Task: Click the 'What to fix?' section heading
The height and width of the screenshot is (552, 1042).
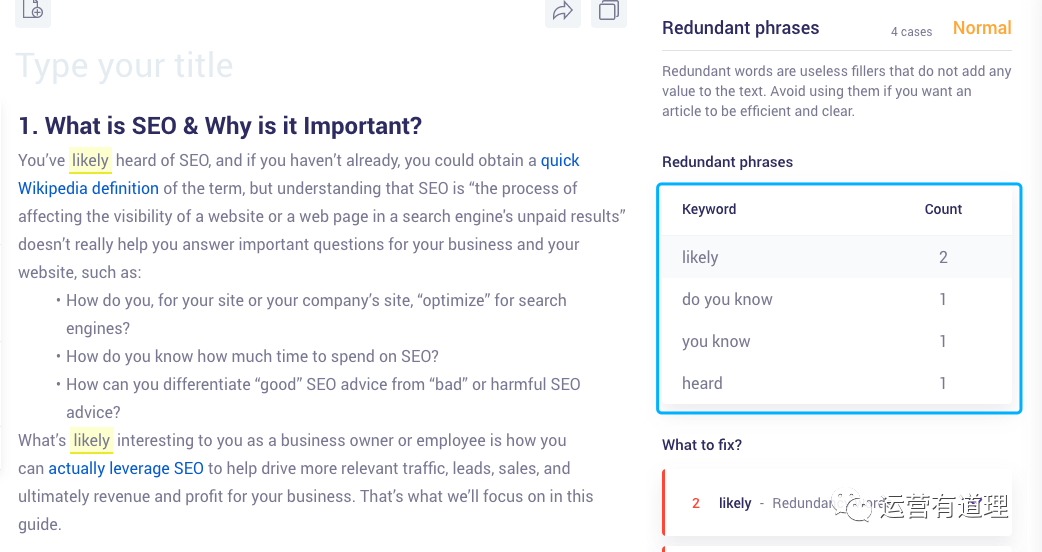Action: pos(702,444)
